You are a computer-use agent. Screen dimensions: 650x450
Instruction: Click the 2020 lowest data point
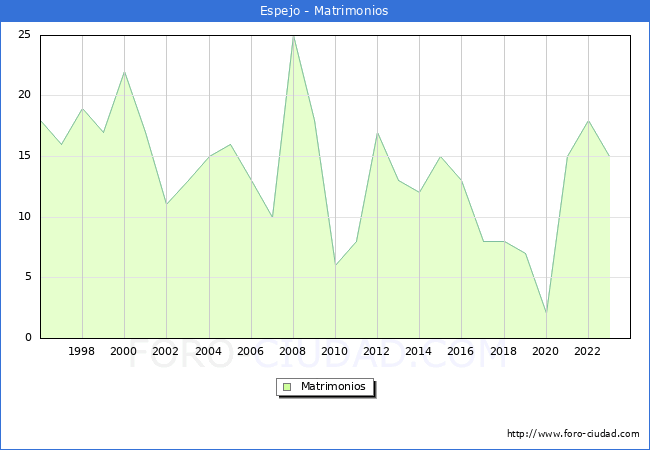coord(546,314)
